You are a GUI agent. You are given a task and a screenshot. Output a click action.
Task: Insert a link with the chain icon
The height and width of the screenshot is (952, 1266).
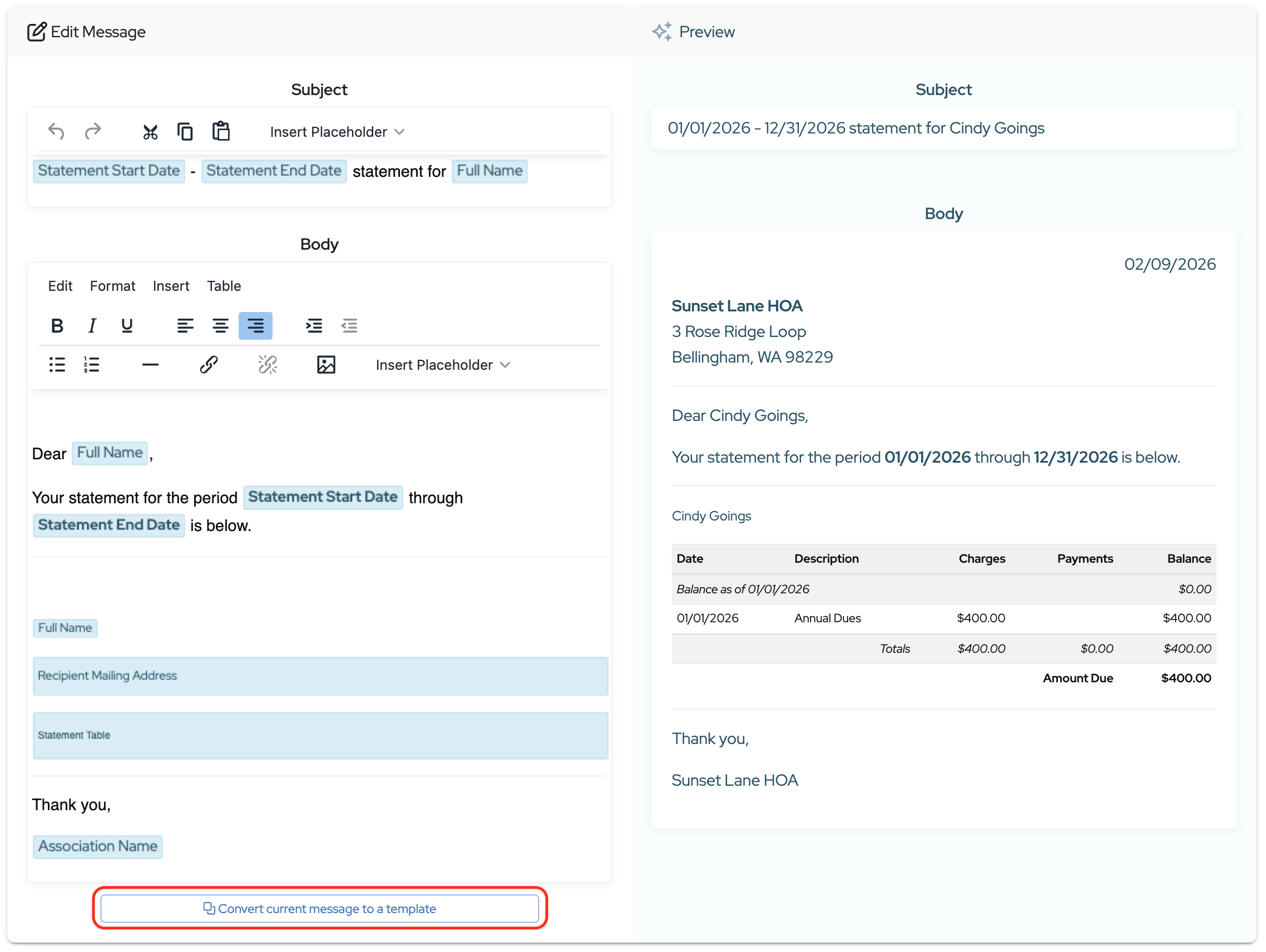click(209, 364)
